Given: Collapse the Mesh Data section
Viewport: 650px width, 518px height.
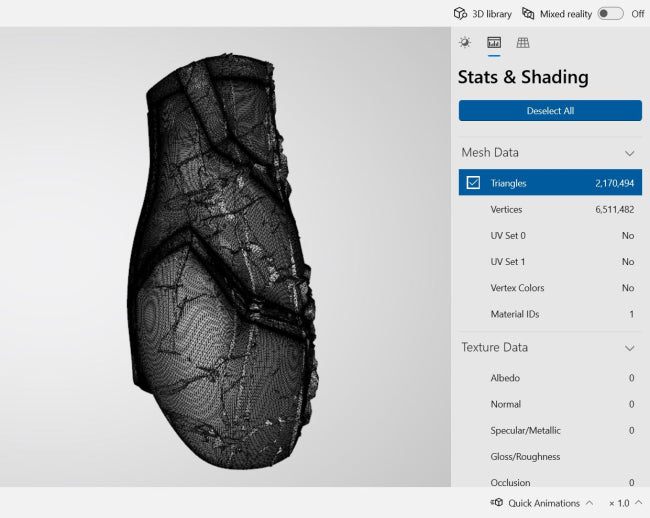Looking at the screenshot, I should 630,153.
